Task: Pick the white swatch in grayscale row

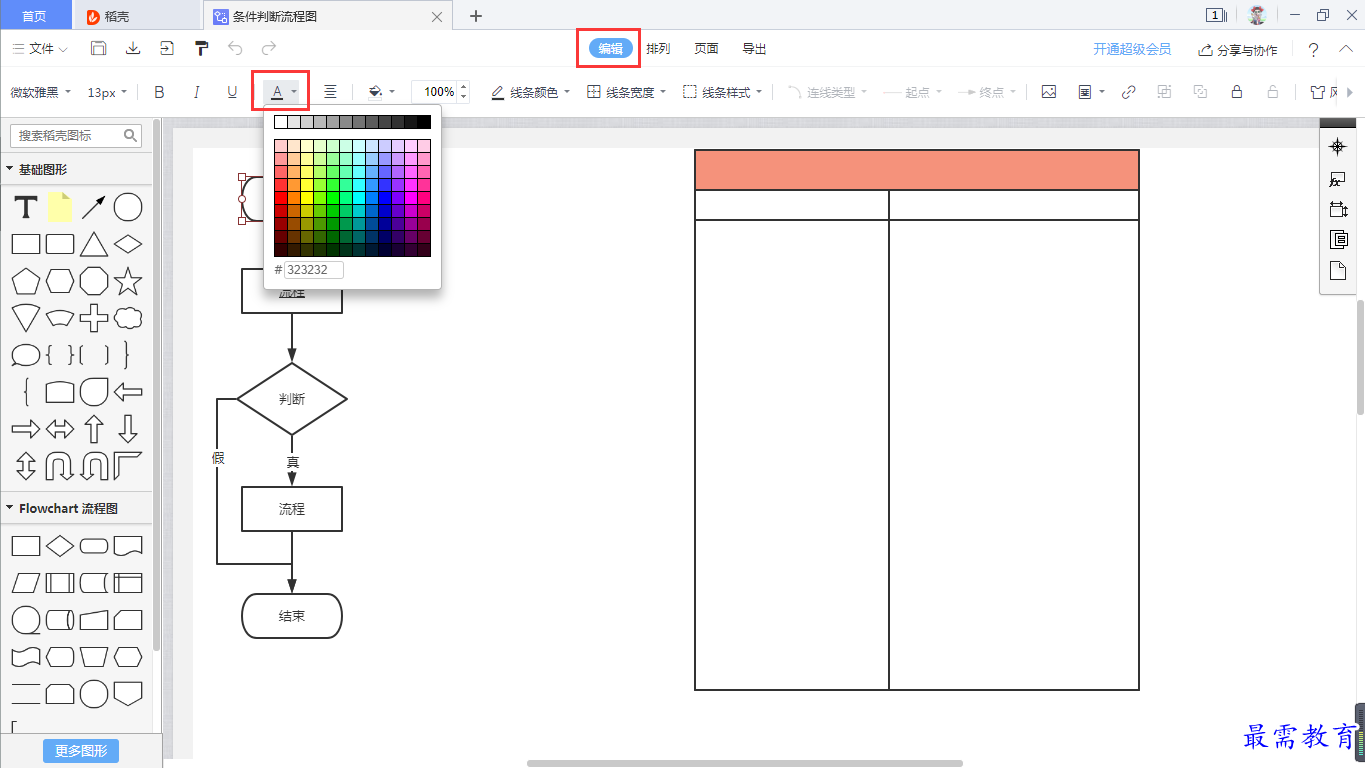Action: pos(281,122)
